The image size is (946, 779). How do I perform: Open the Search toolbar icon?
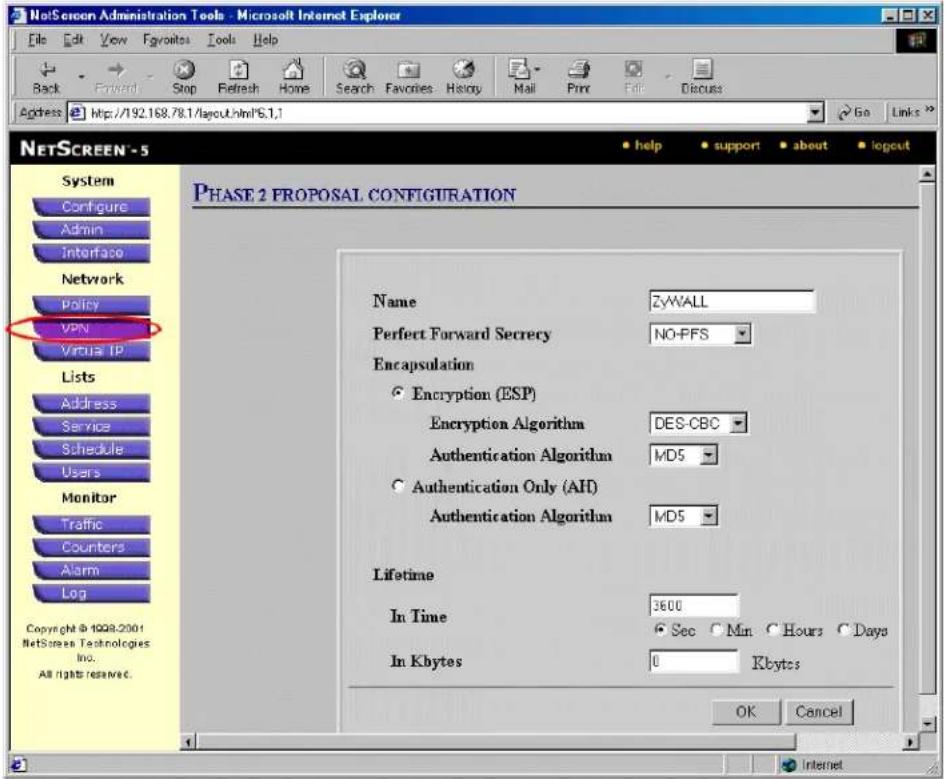(355, 70)
